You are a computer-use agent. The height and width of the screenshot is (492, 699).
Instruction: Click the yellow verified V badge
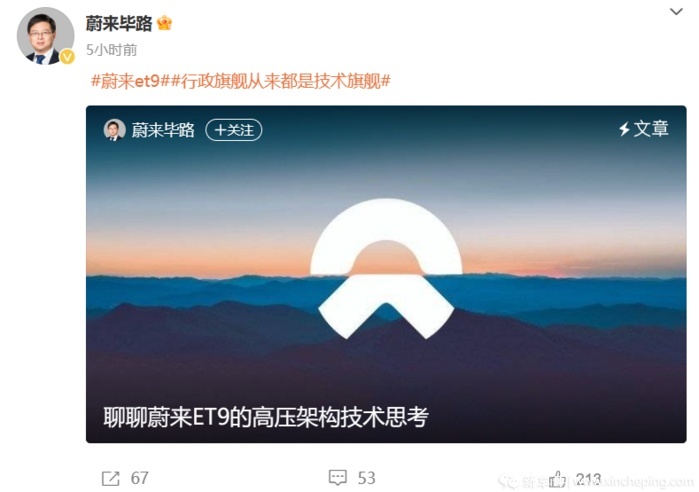point(67,57)
